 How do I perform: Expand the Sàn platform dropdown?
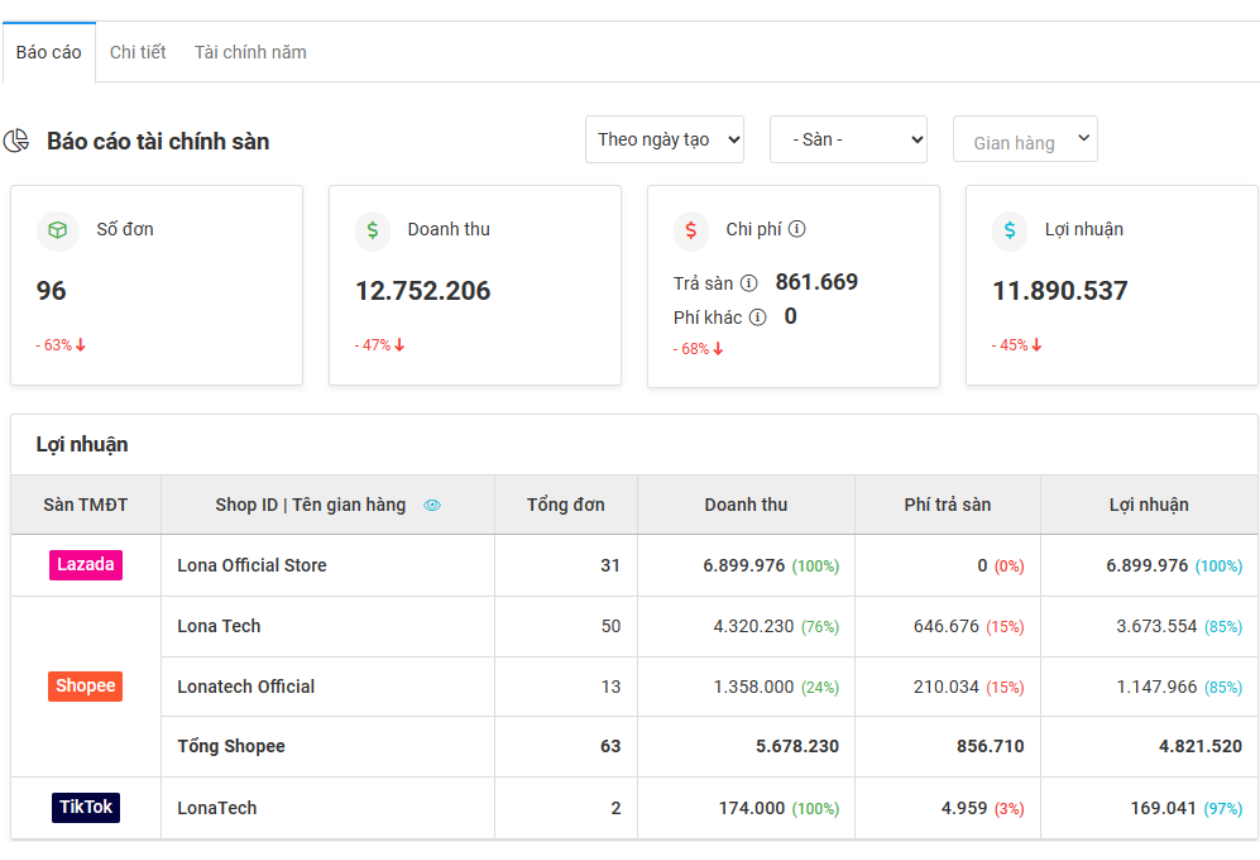pos(848,140)
